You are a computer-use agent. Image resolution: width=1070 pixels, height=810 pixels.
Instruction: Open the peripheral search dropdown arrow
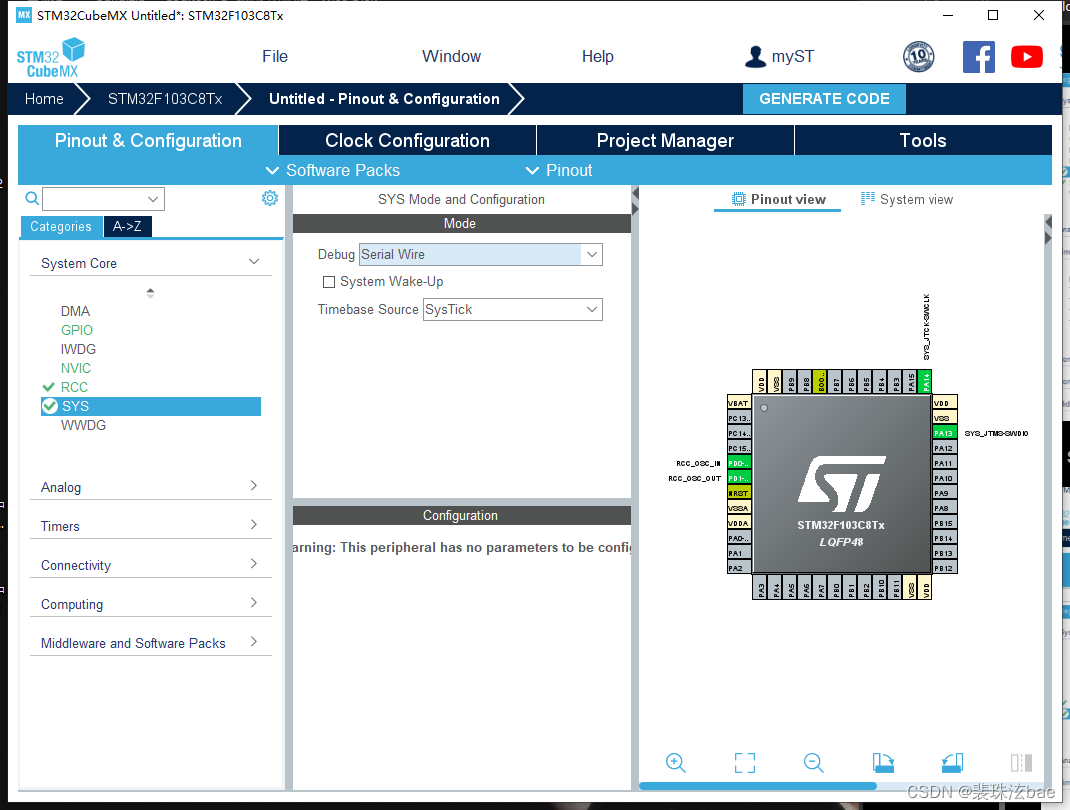tap(153, 199)
